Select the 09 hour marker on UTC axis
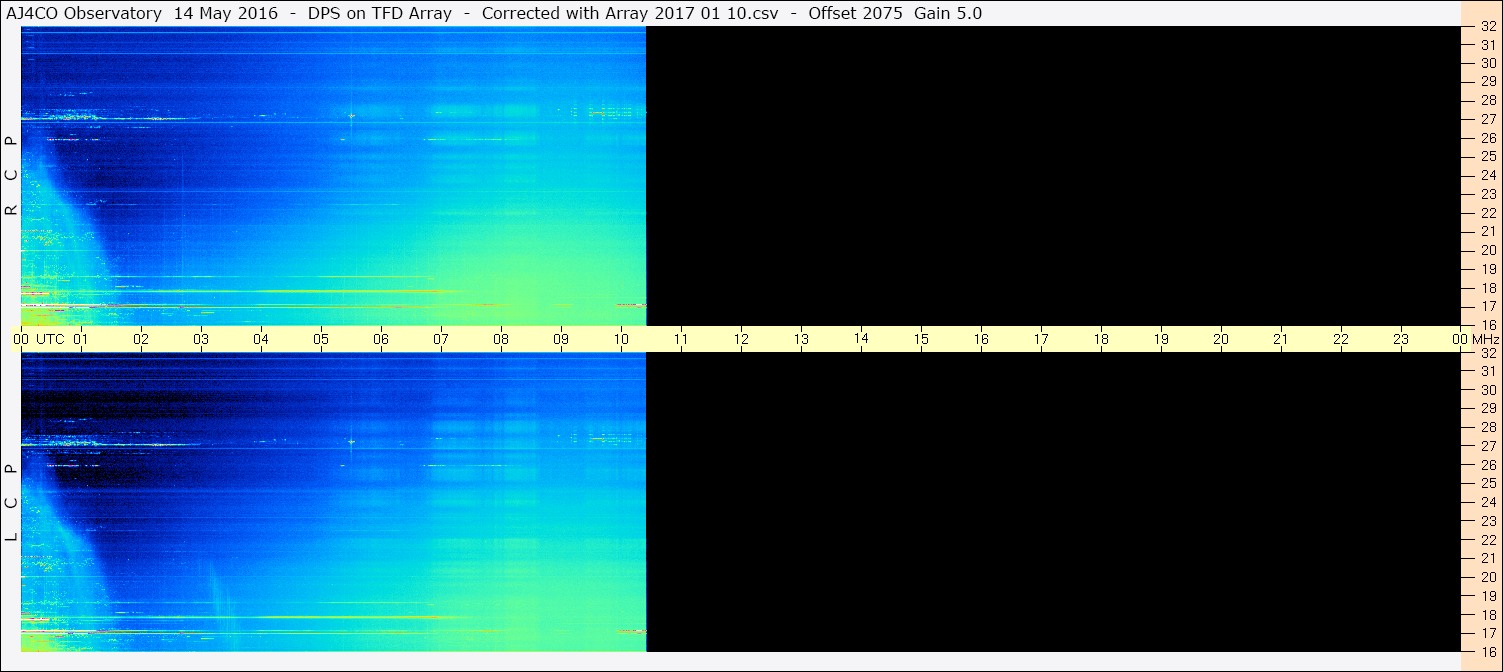This screenshot has width=1503, height=672. tap(561, 339)
